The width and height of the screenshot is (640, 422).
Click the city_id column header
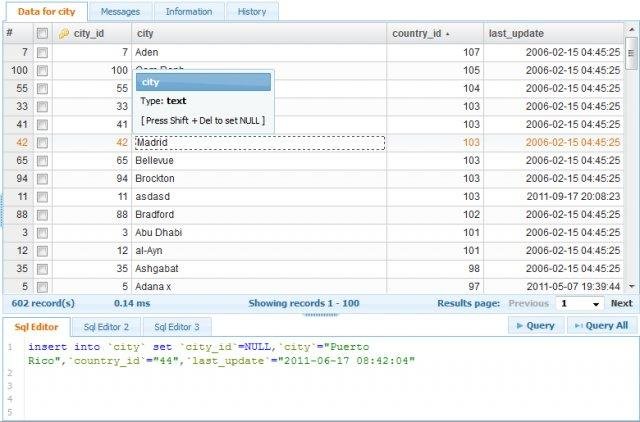(x=92, y=33)
